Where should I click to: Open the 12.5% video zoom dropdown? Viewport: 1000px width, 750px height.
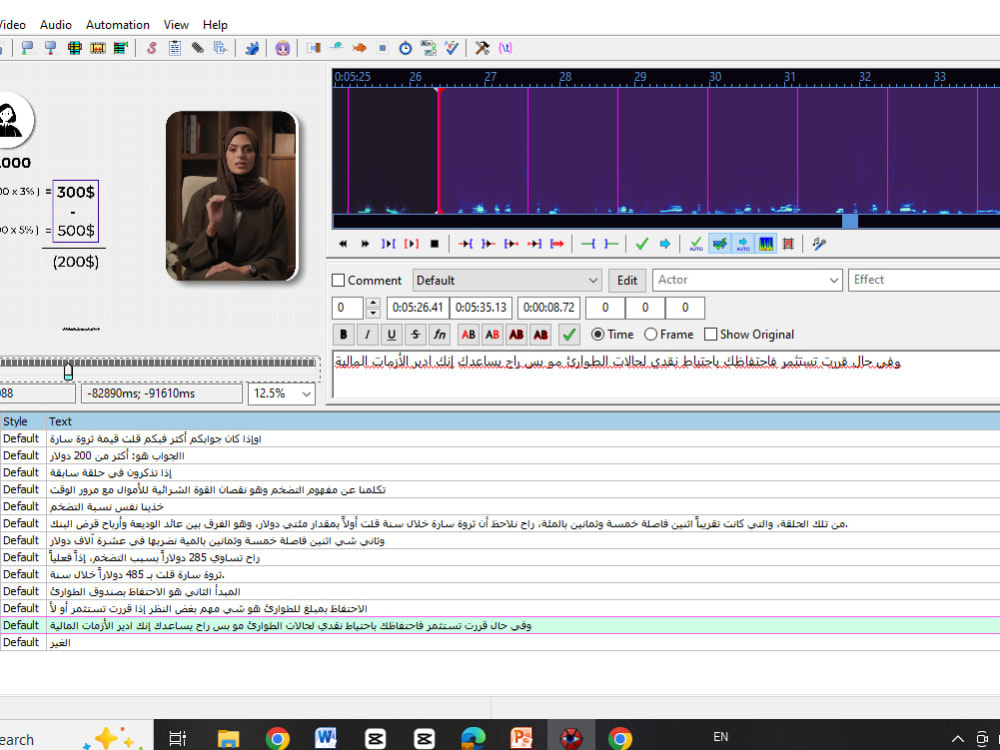point(282,393)
